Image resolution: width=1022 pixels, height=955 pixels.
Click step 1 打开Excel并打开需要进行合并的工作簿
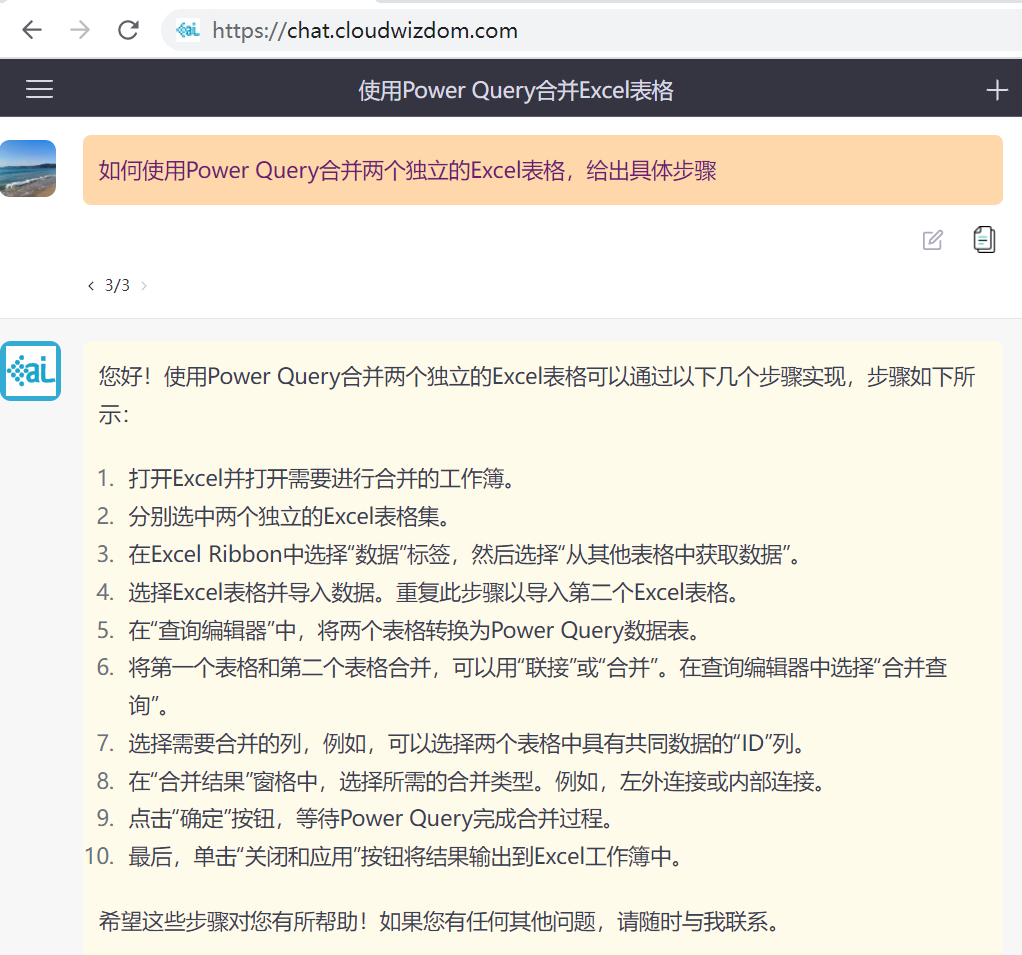point(322,478)
